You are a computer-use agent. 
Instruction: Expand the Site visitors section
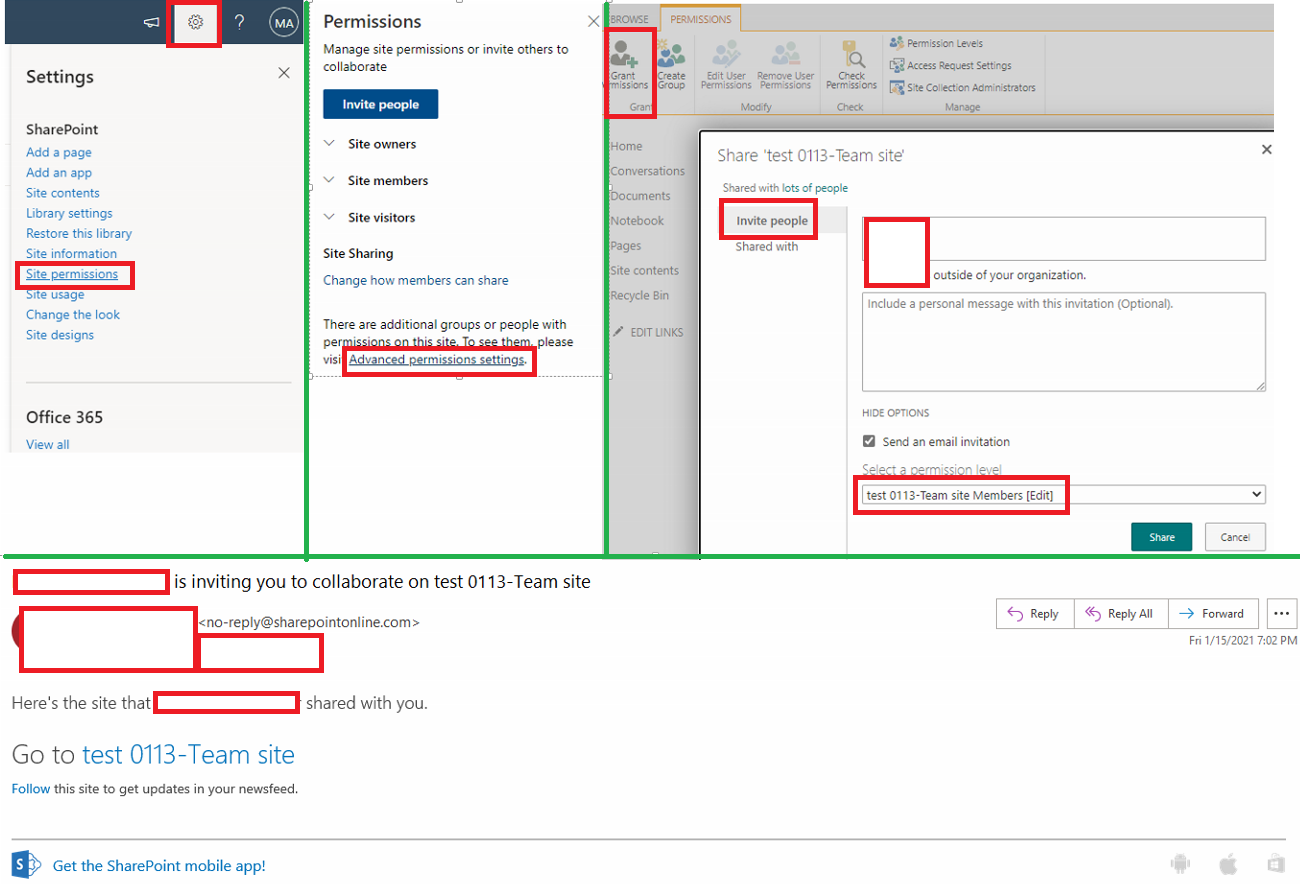coord(369,217)
